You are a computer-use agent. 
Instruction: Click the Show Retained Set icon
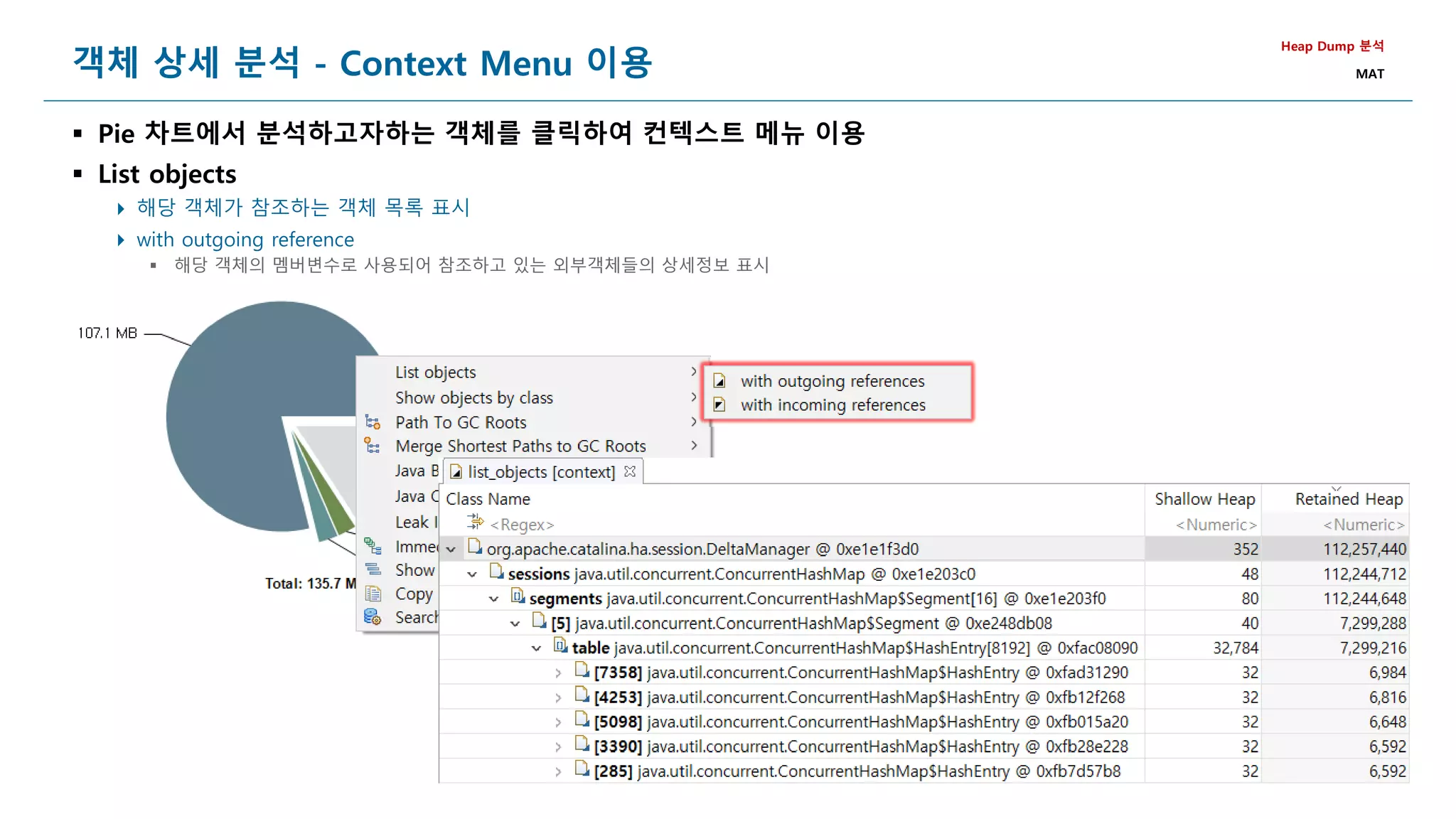pyautogui.click(x=373, y=569)
